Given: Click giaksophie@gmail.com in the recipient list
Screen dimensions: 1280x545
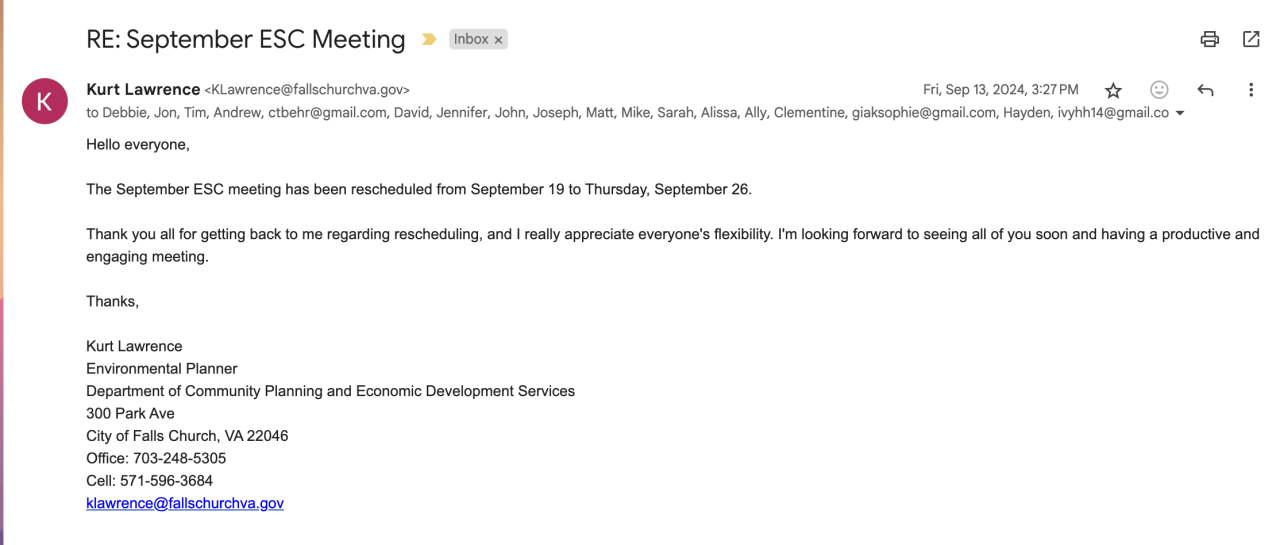Looking at the screenshot, I should click(924, 113).
